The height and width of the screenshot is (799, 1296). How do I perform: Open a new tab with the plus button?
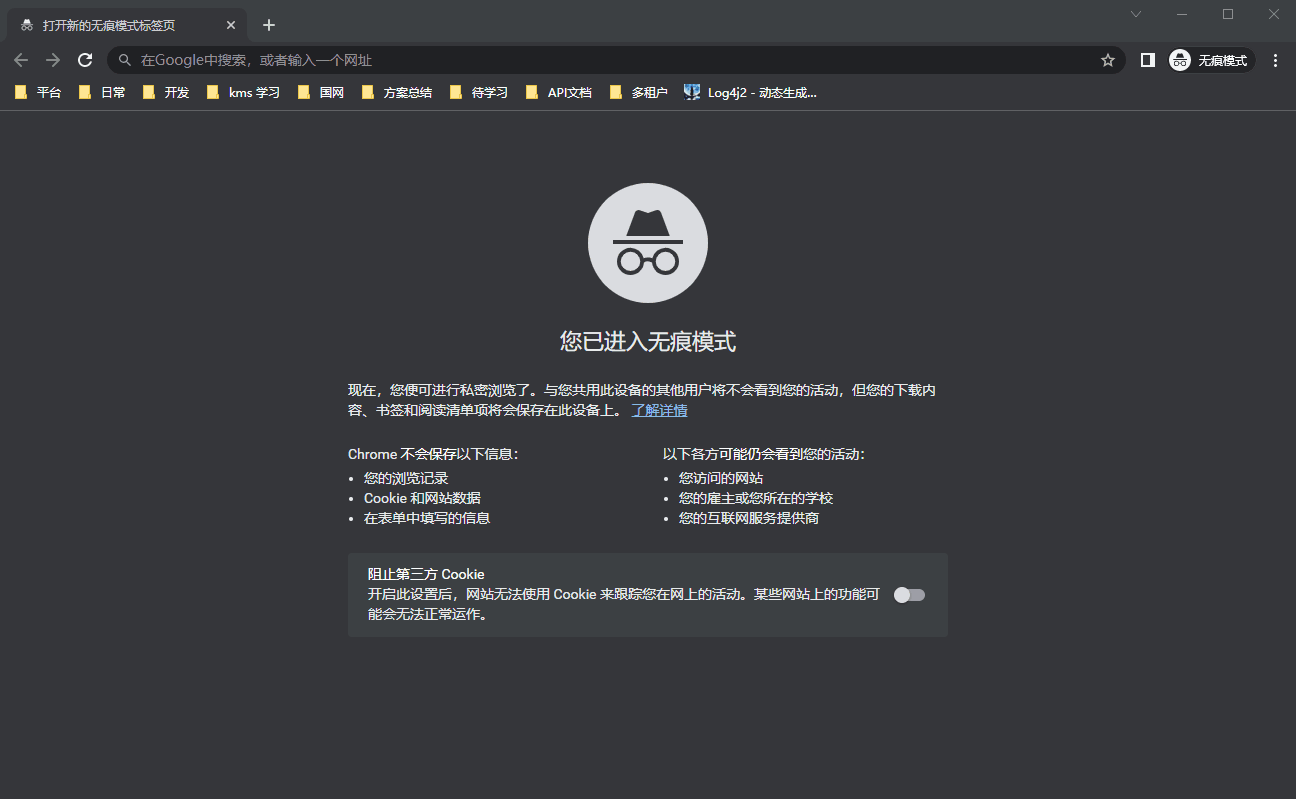pyautogui.click(x=268, y=25)
